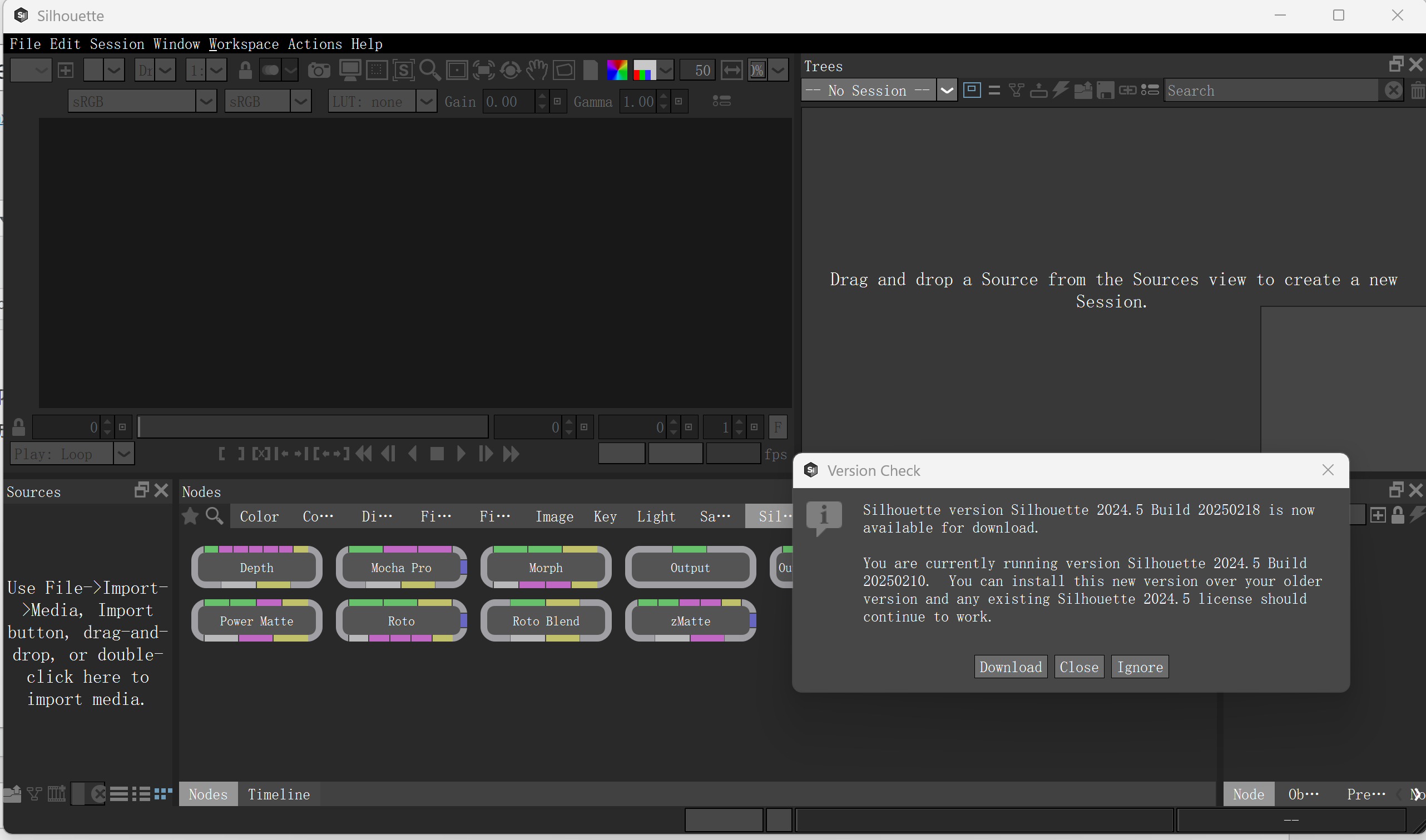Click the viewer options list icon beside Gamma
The image size is (1426, 840).
721,101
